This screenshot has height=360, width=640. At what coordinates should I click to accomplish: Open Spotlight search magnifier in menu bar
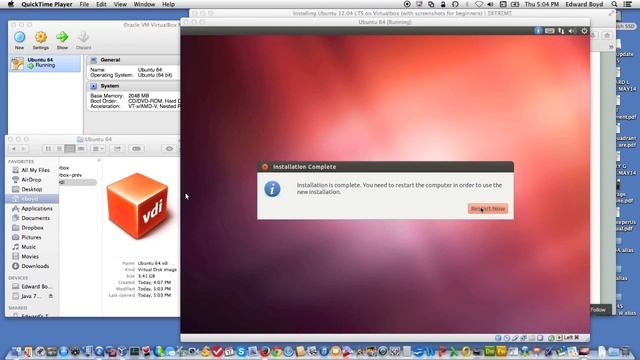(614, 4)
